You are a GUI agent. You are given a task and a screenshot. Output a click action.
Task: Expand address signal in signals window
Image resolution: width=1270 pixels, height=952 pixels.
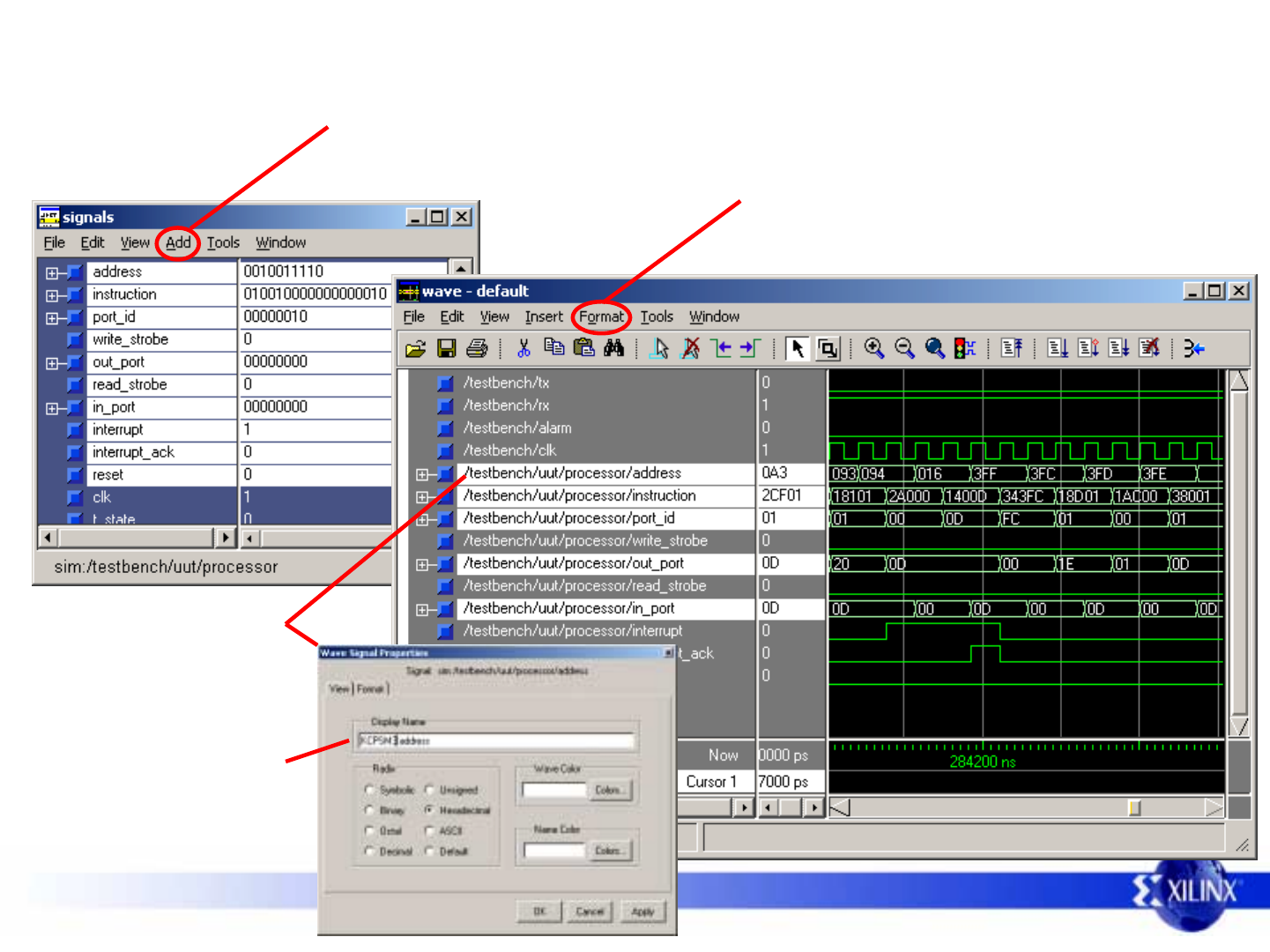pos(52,273)
